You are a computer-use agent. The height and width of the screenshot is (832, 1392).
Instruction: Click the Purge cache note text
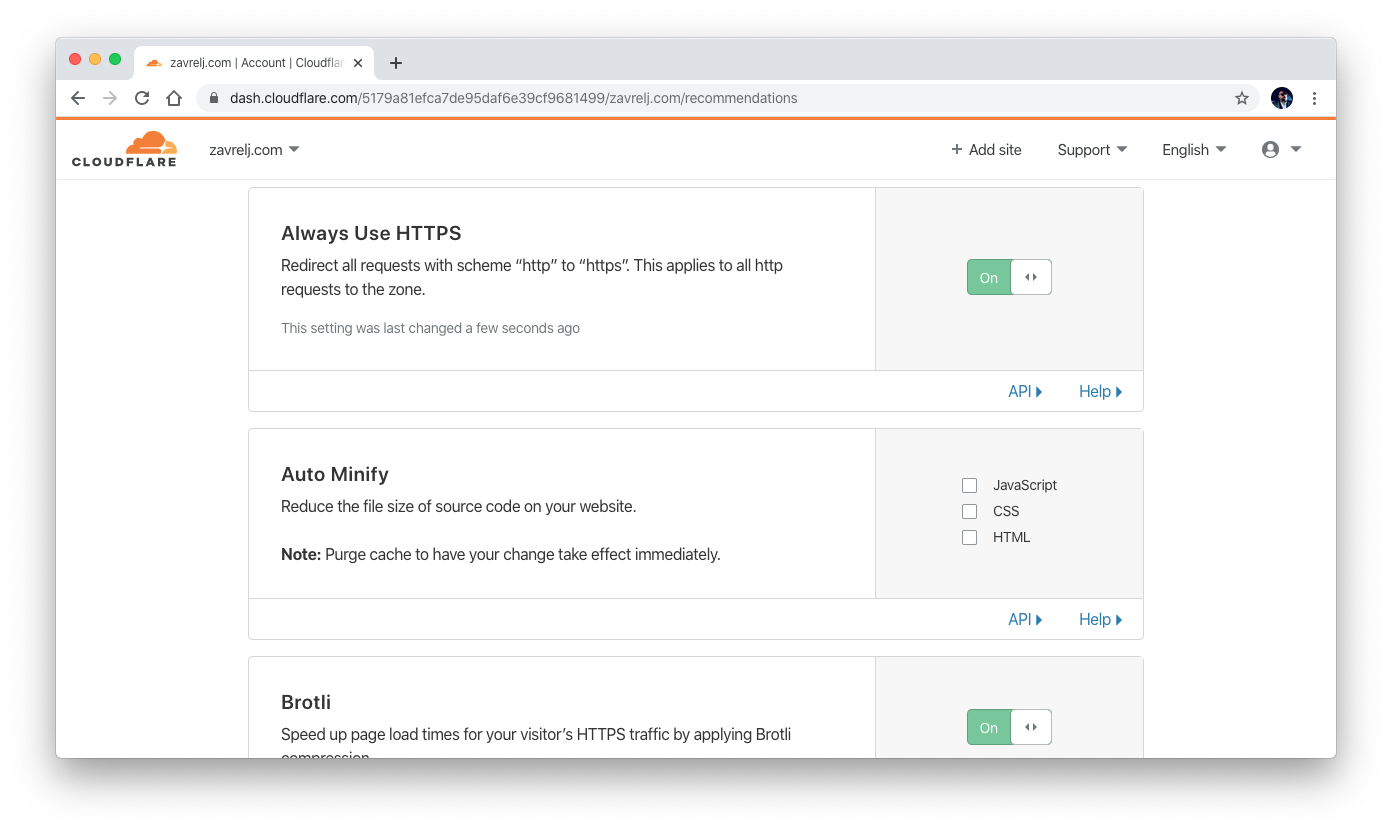[501, 554]
